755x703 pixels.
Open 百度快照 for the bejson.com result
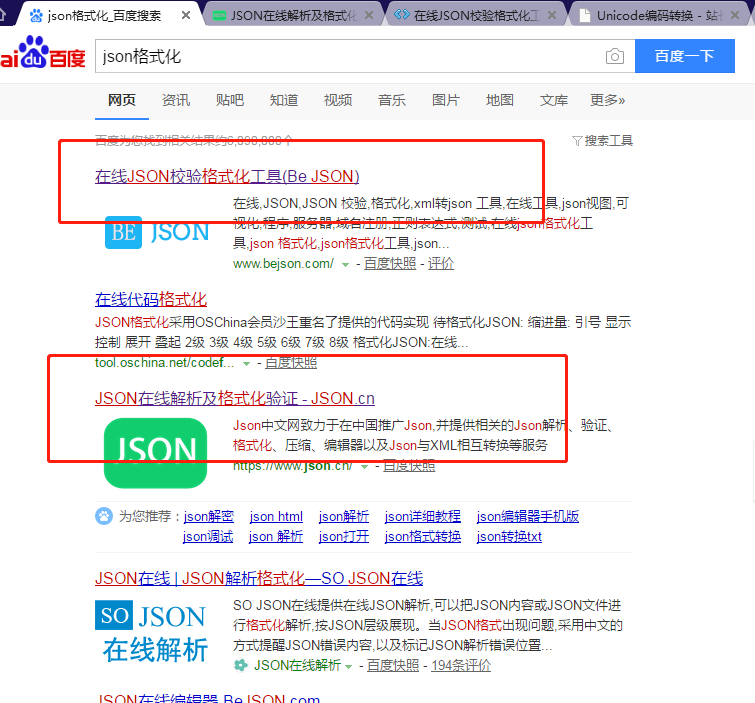coord(390,264)
